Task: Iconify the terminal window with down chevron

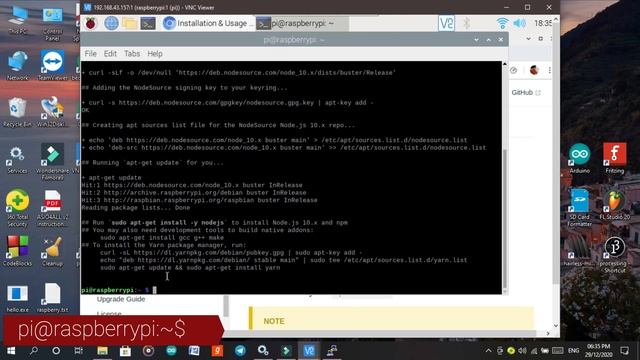Action: click(476, 40)
